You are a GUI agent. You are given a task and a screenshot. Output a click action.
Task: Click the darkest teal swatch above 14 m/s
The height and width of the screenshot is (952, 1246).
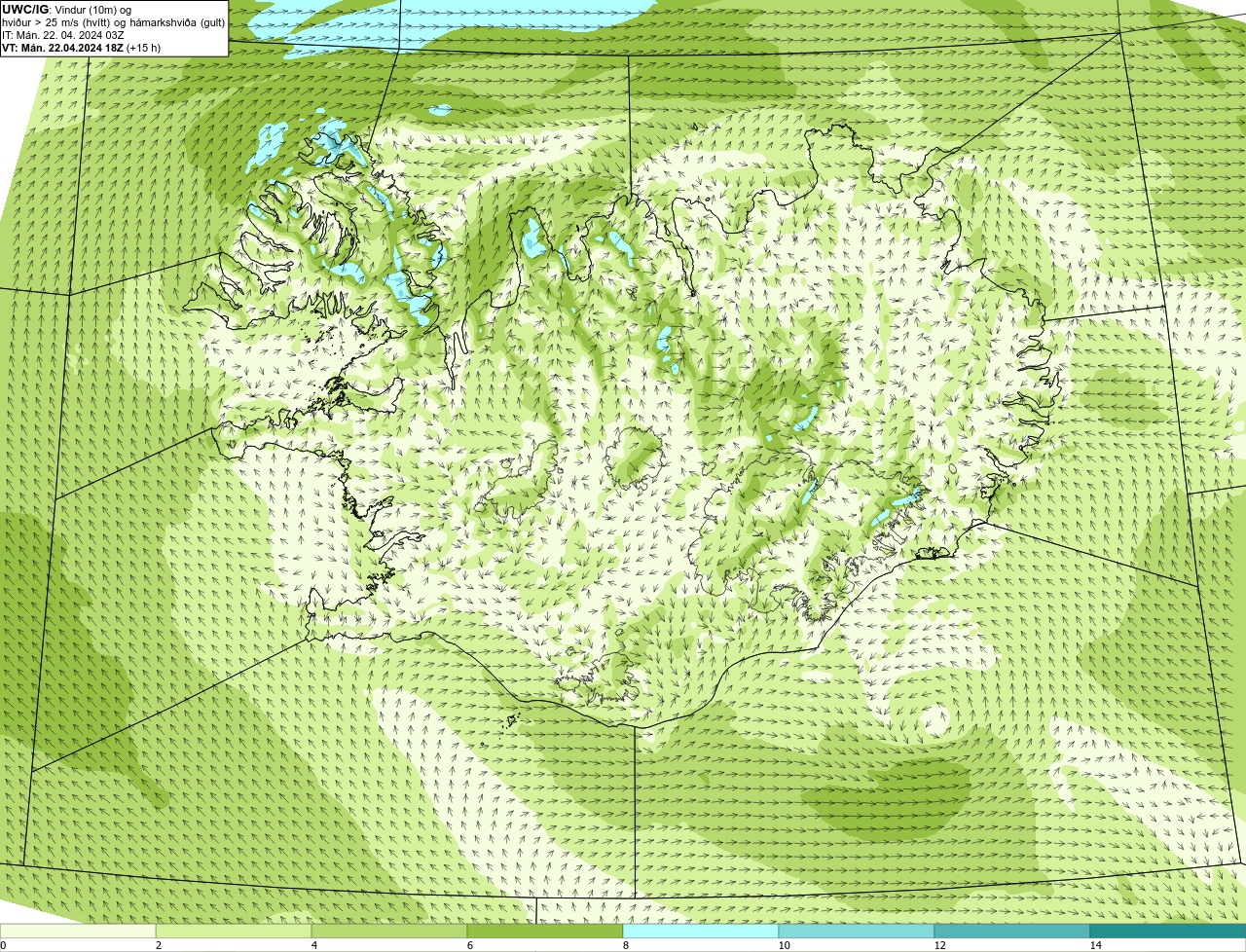1168,931
